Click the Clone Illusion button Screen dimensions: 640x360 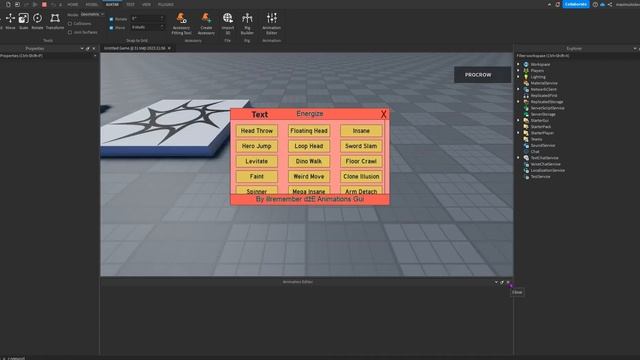[361, 176]
